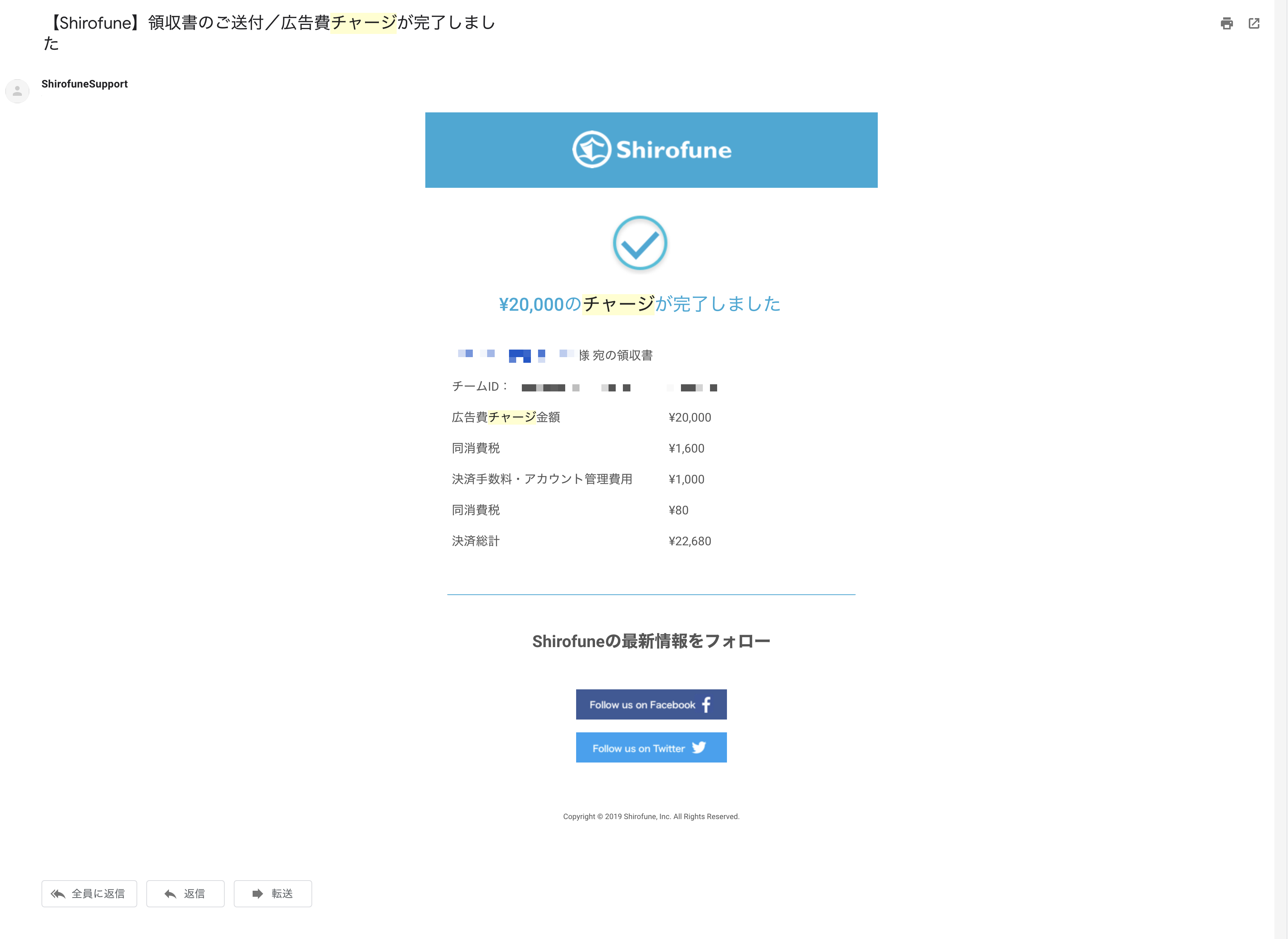
Task: Click the sender avatar icon
Action: pyautogui.click(x=17, y=91)
